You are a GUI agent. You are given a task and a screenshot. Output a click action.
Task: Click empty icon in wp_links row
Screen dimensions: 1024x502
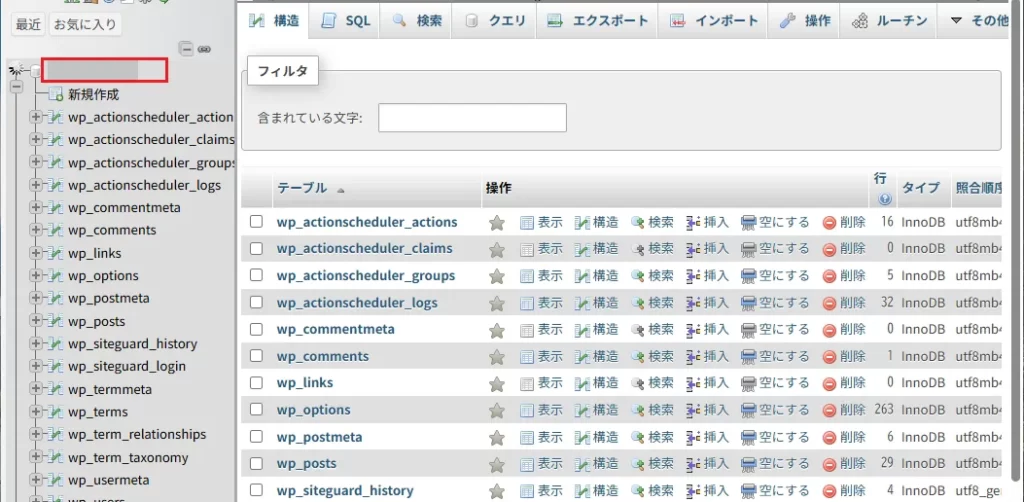pyautogui.click(x=748, y=383)
